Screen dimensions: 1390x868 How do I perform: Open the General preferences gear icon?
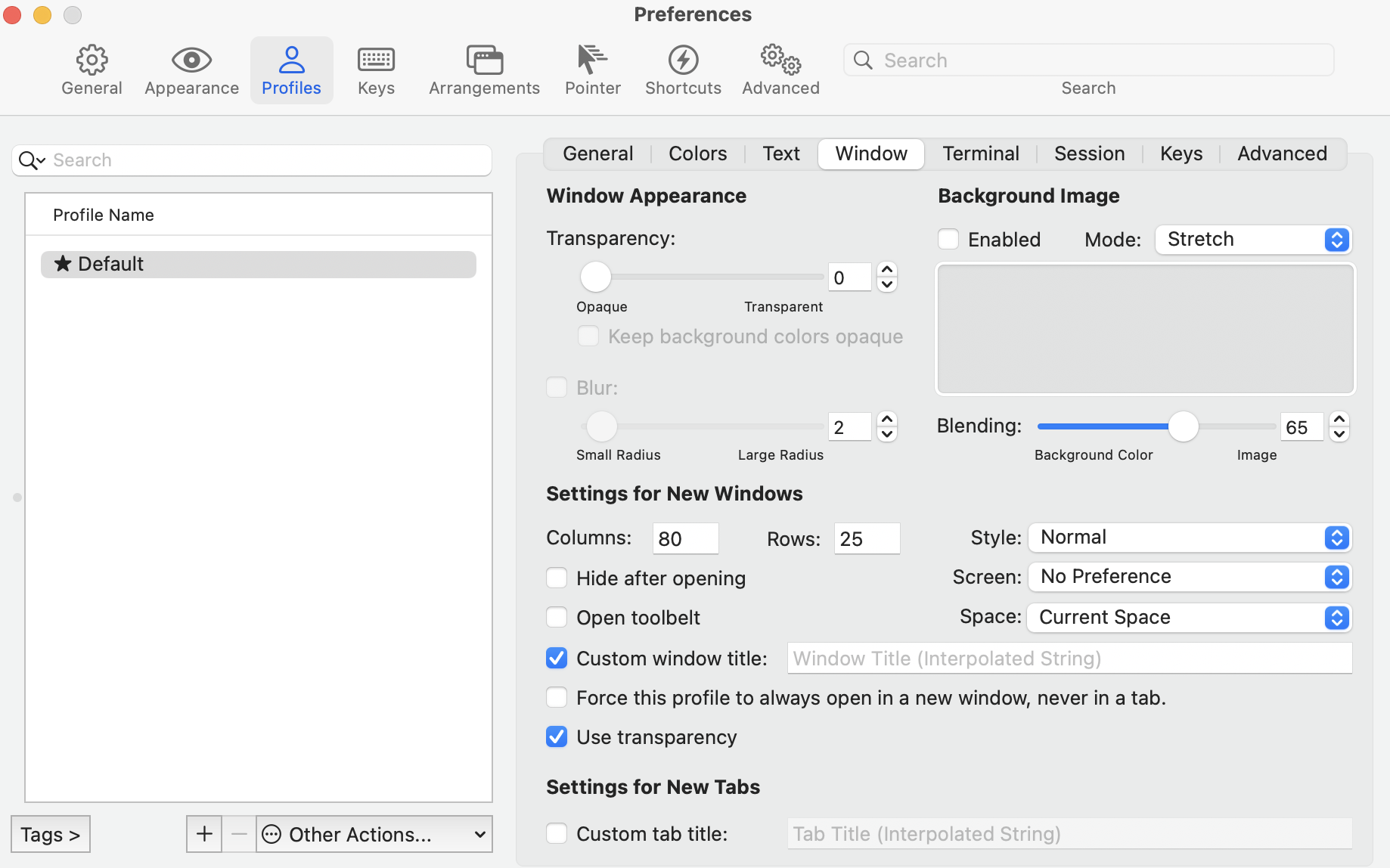click(92, 60)
